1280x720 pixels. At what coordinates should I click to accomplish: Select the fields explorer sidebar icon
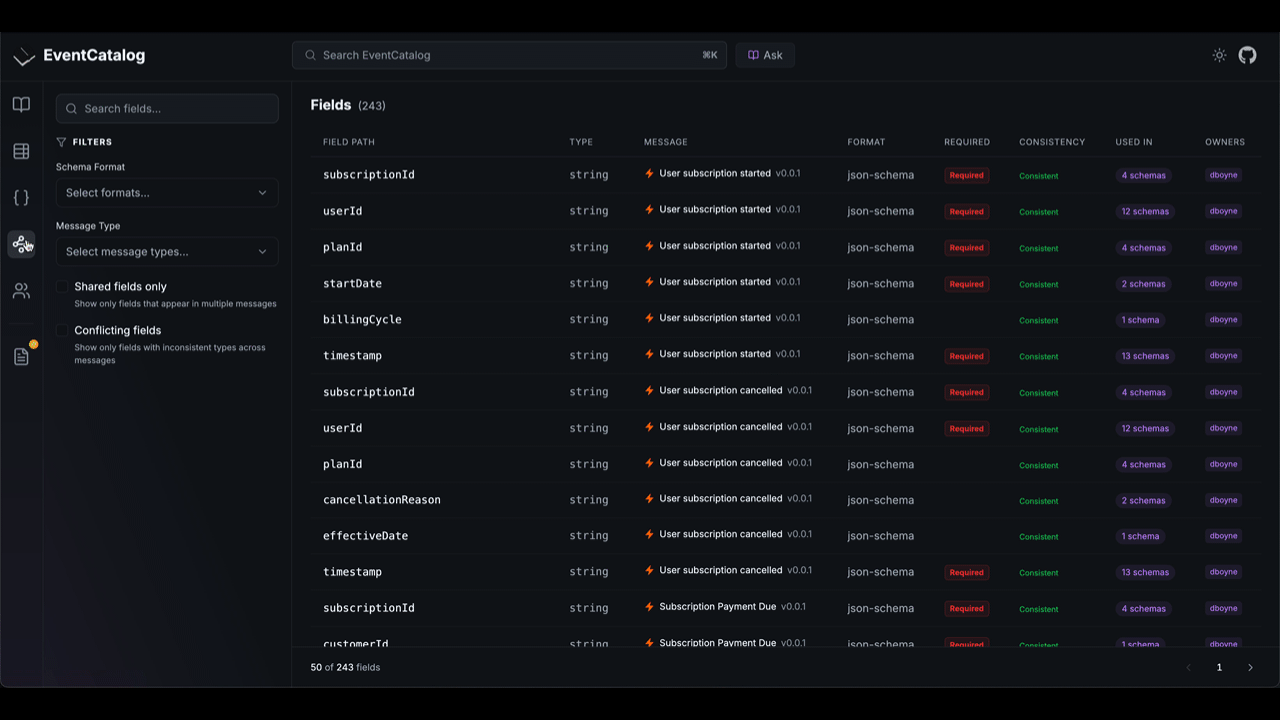click(21, 244)
